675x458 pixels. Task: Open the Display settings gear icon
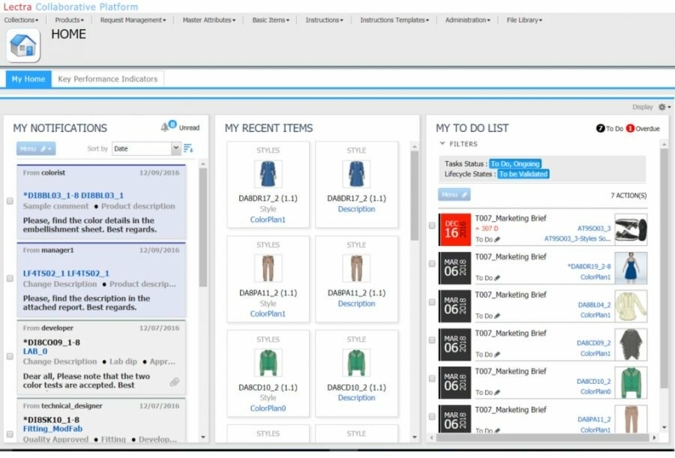pyautogui.click(x=662, y=107)
